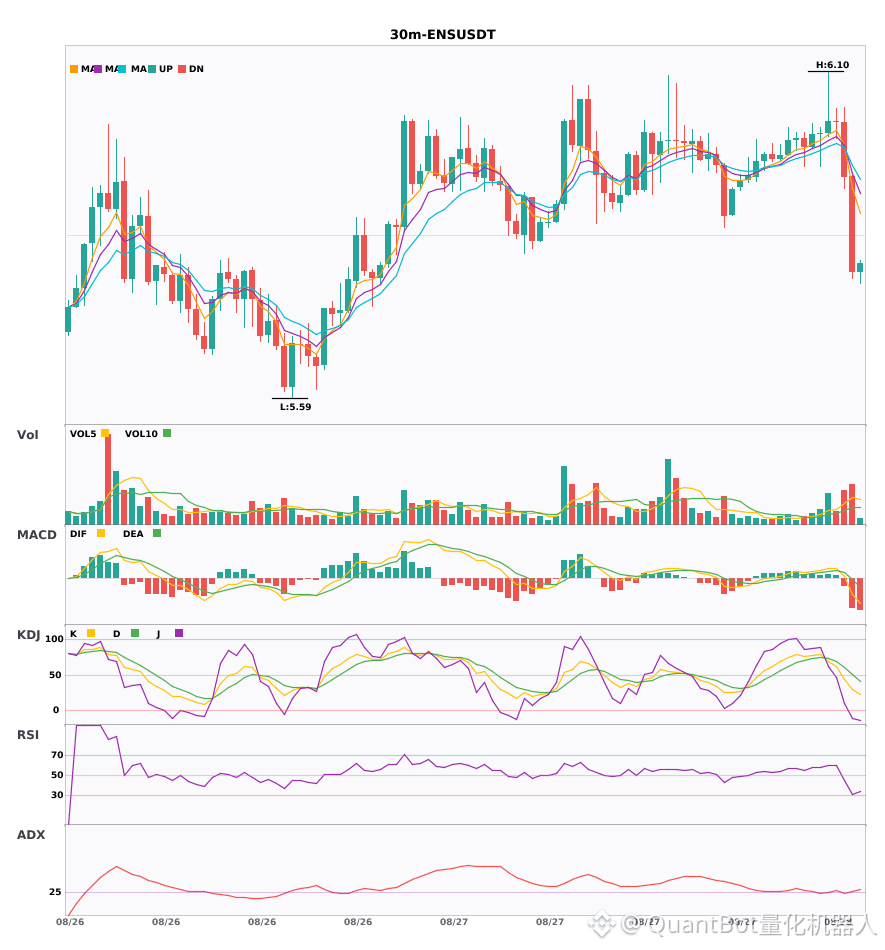Click the cyan MA legend swatch
The height and width of the screenshot is (950, 885).
pyautogui.click(x=122, y=69)
